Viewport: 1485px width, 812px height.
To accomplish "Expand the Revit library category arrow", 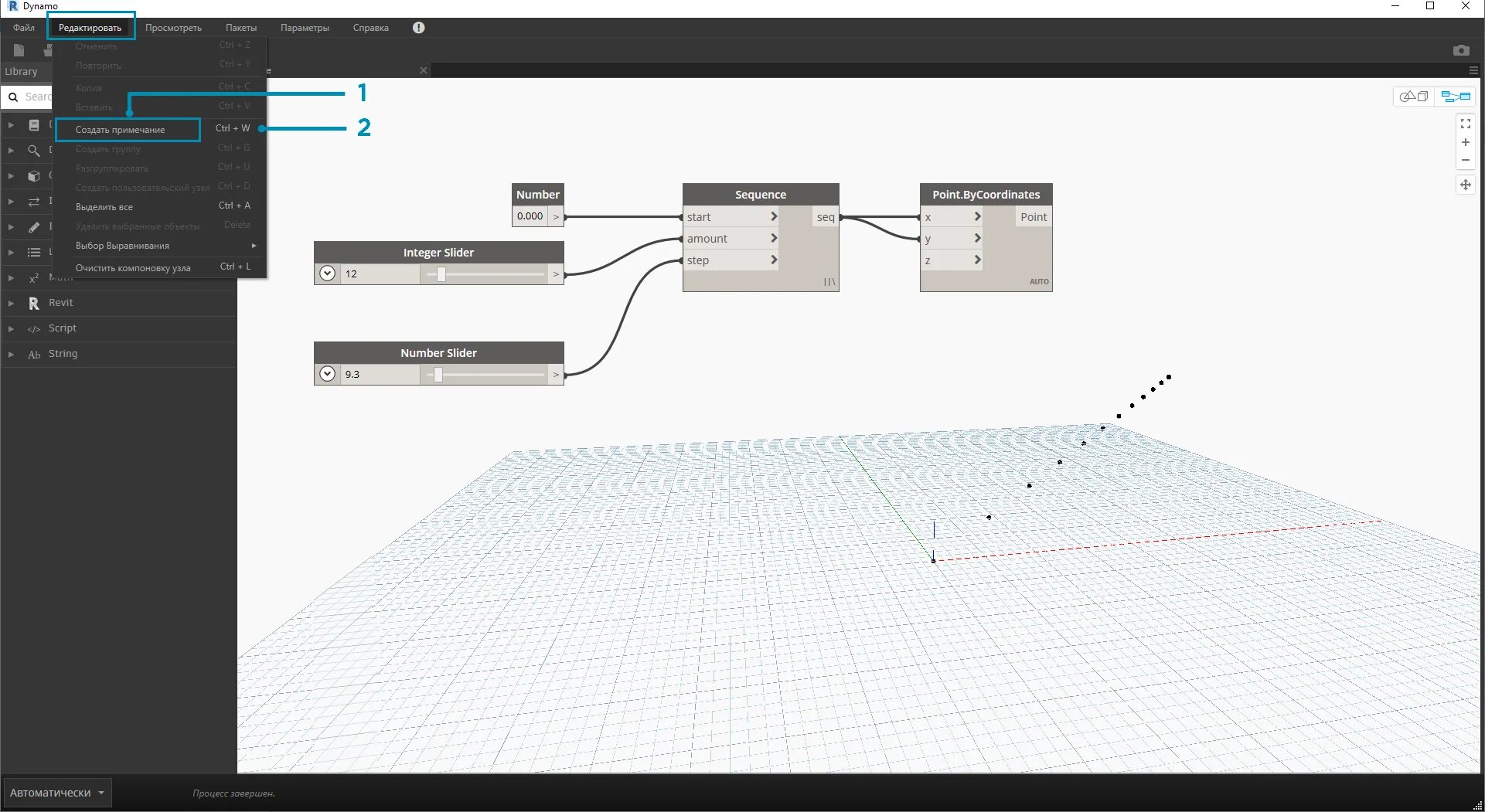I will click(x=11, y=304).
